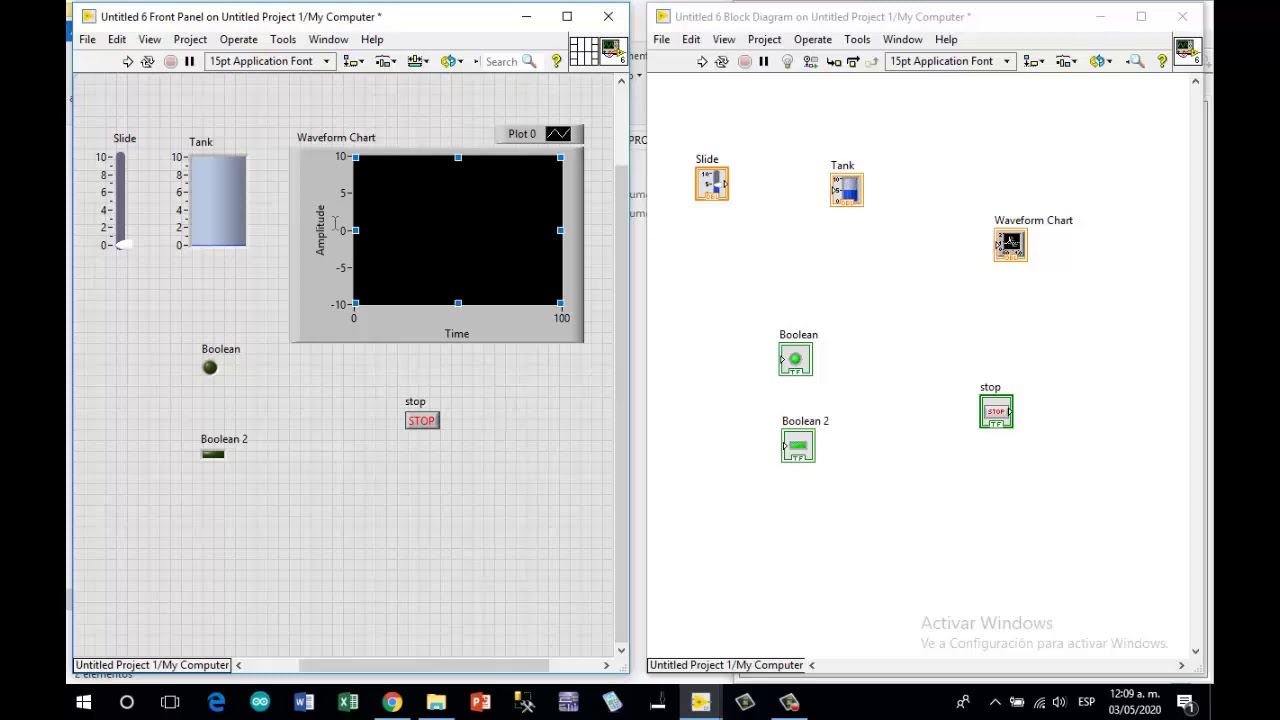The width and height of the screenshot is (1280, 720).
Task: Open Block Diagram font dropdown
Action: 950,62
